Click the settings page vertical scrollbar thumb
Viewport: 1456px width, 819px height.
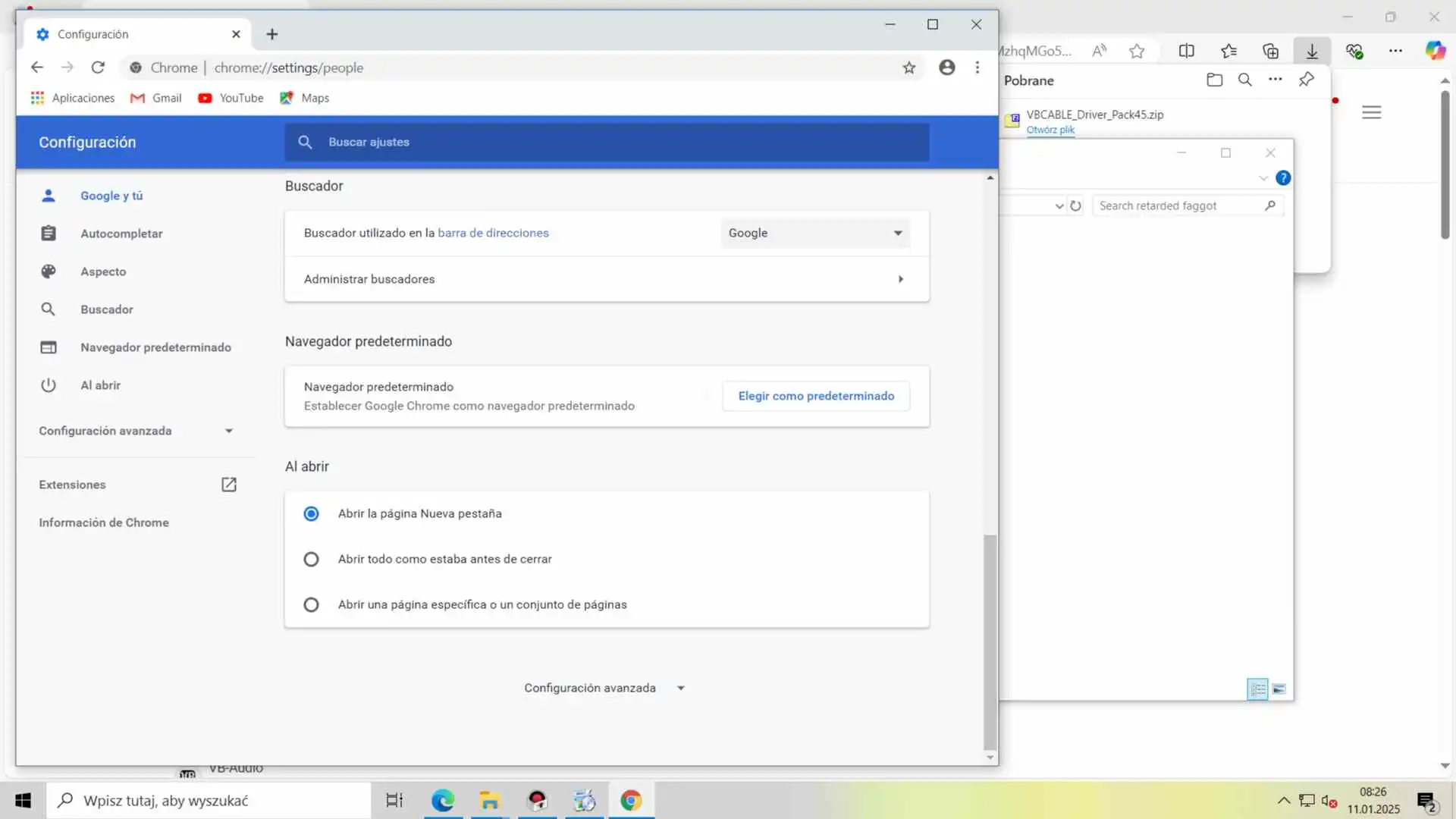coord(990,641)
